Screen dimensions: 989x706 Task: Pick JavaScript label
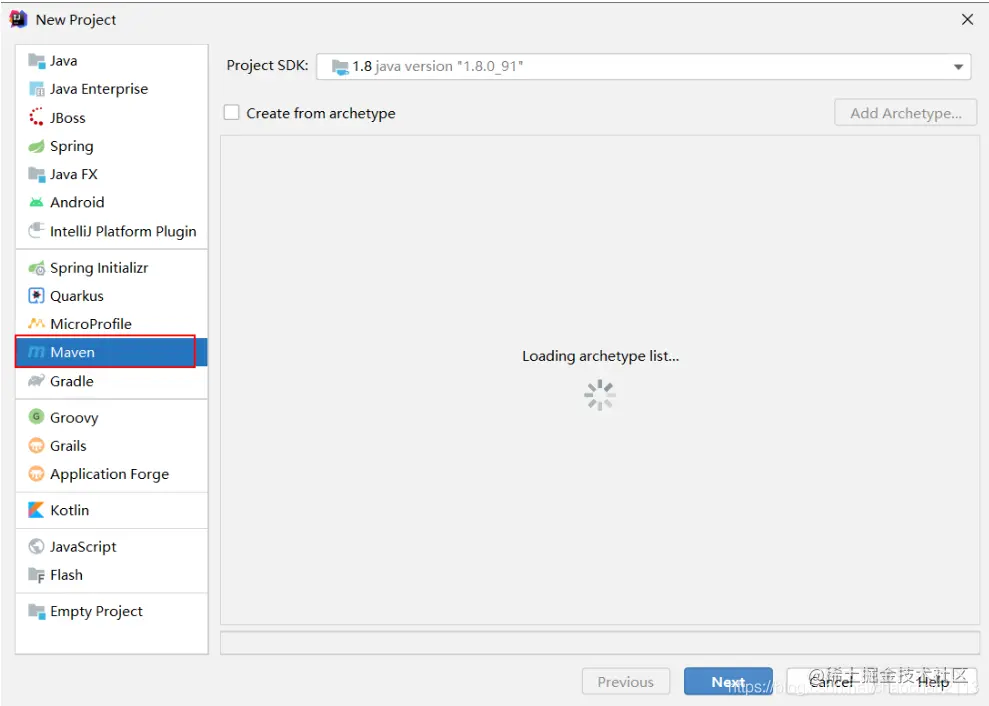[83, 547]
